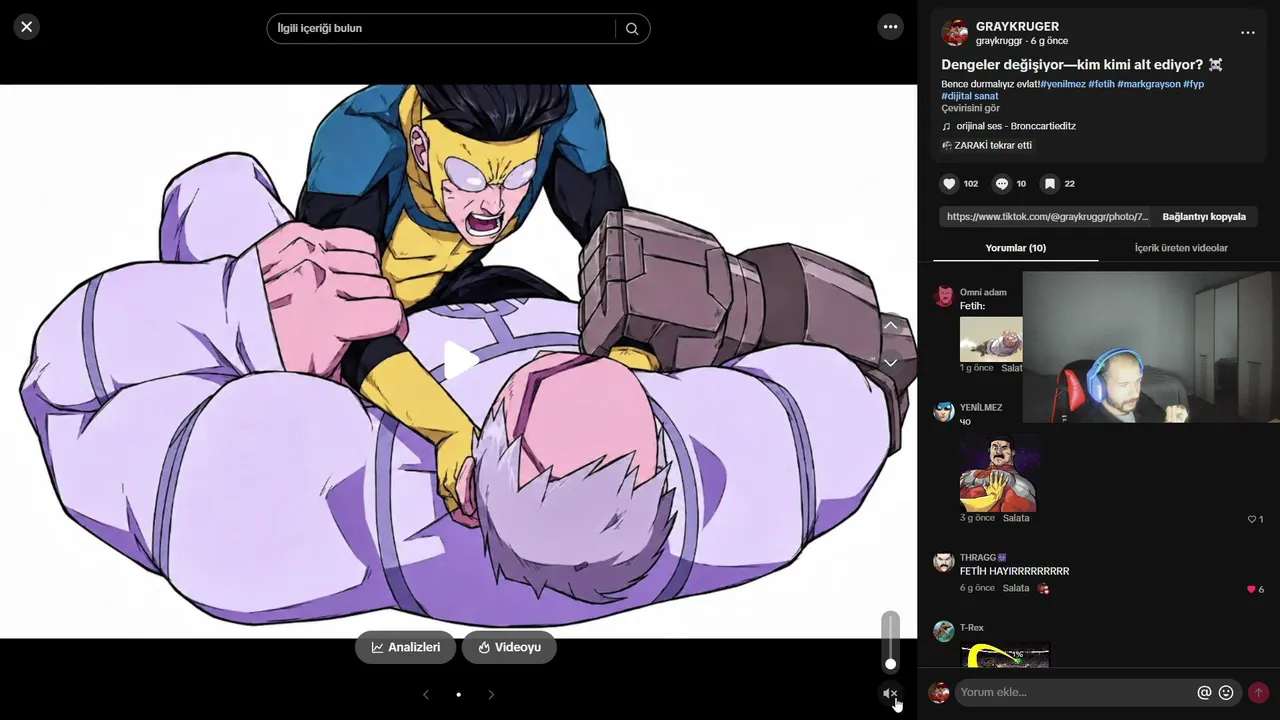This screenshot has width=1280, height=720.
Task: Go to the next post with down chevron
Action: click(x=890, y=362)
